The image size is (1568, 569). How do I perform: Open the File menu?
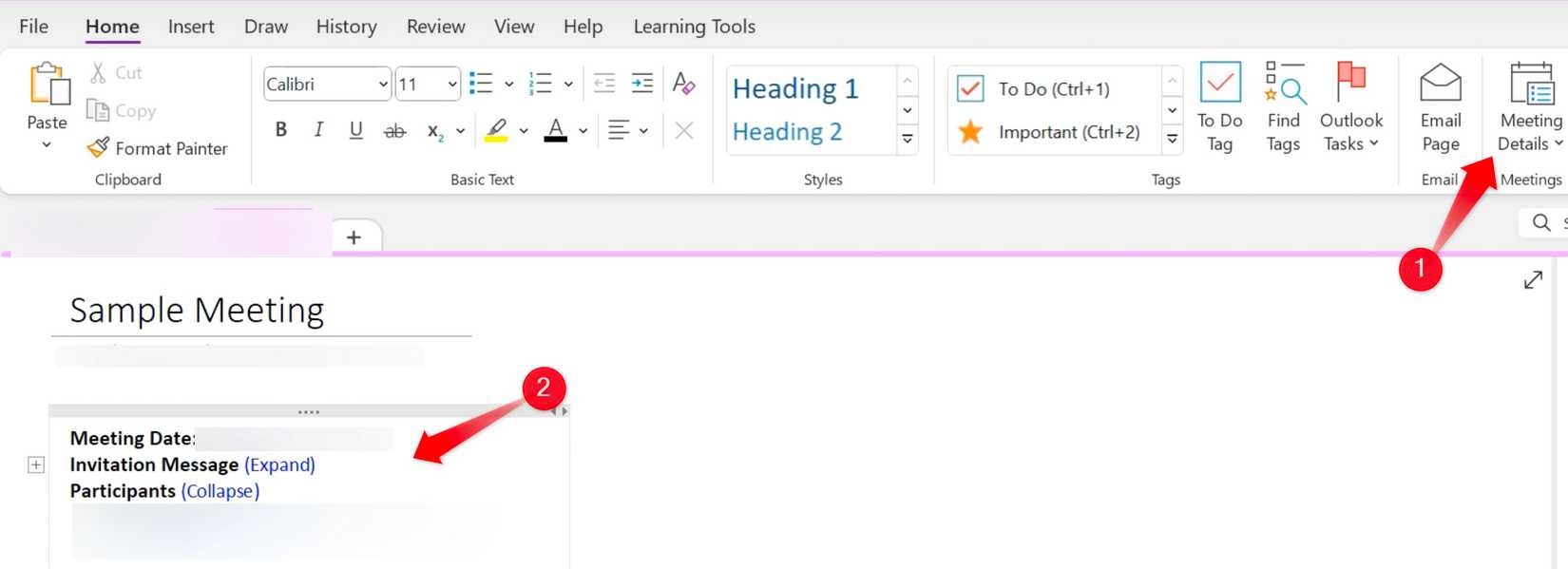[x=33, y=27]
